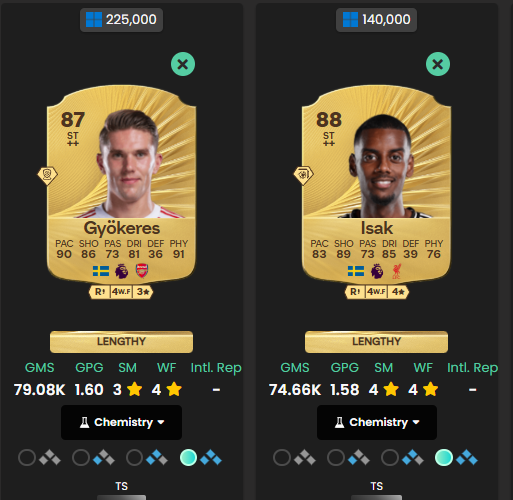Open the Isak player card image

click(x=376, y=183)
